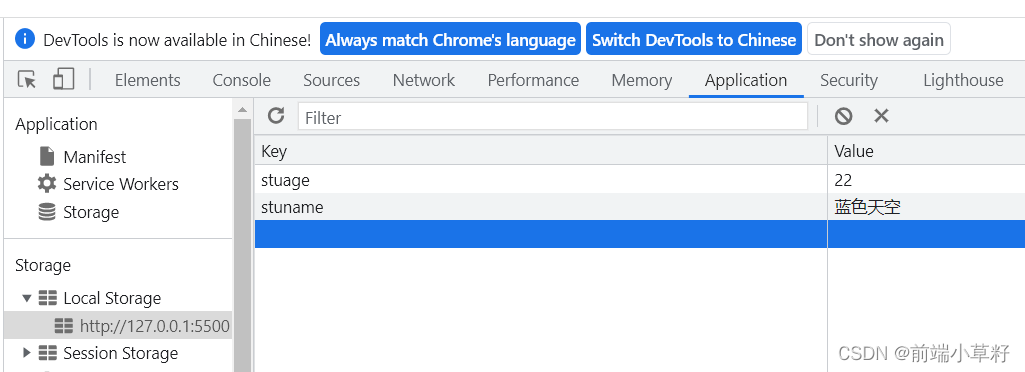Clear all storage entries icon
Viewport: 1025px width, 372px height.
click(843, 116)
